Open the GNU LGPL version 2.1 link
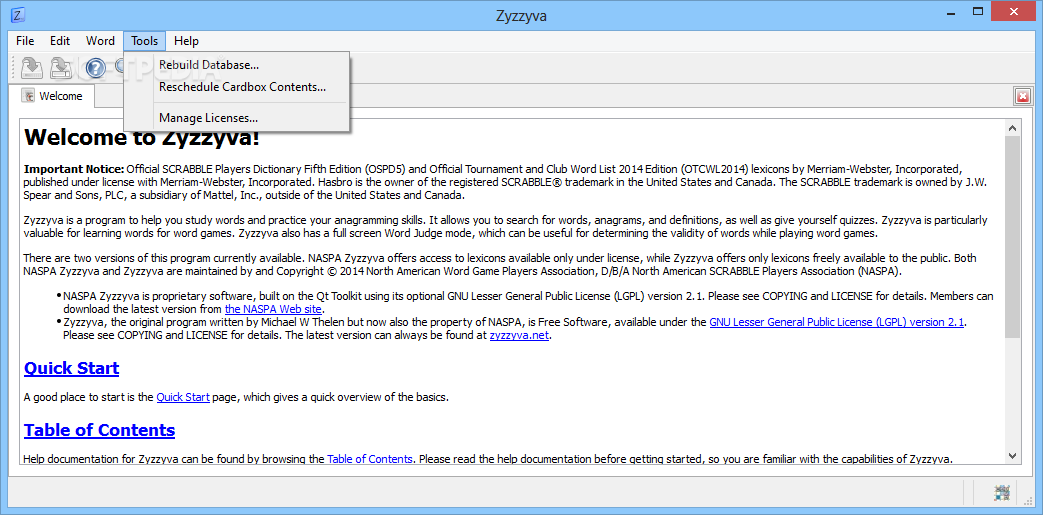This screenshot has width=1043, height=515. click(837, 322)
